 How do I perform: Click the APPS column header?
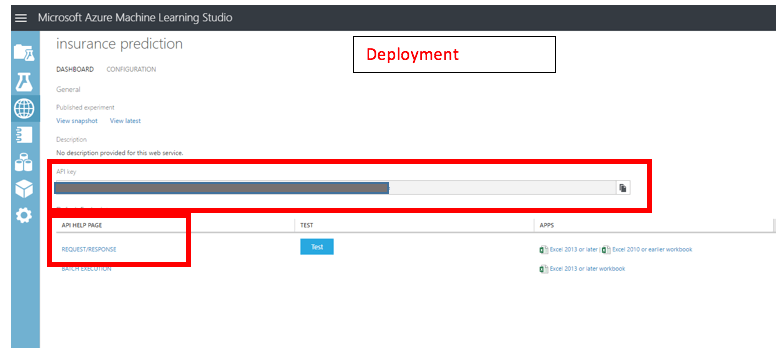tap(547, 225)
